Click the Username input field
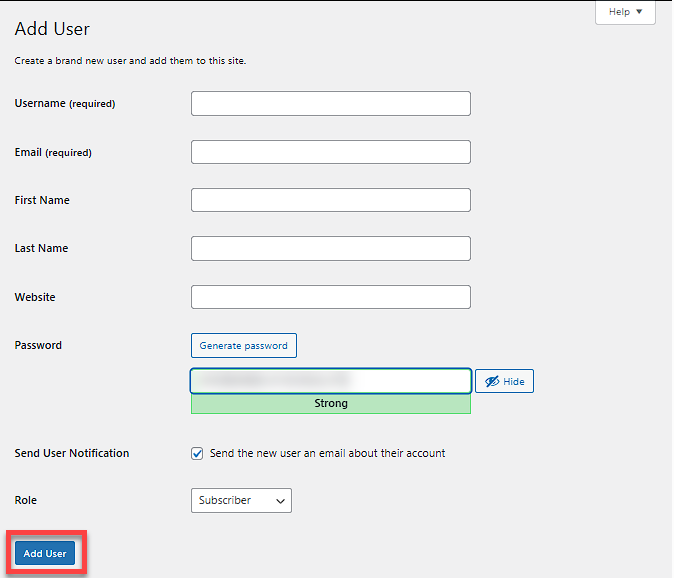This screenshot has width=674, height=578. tap(330, 104)
